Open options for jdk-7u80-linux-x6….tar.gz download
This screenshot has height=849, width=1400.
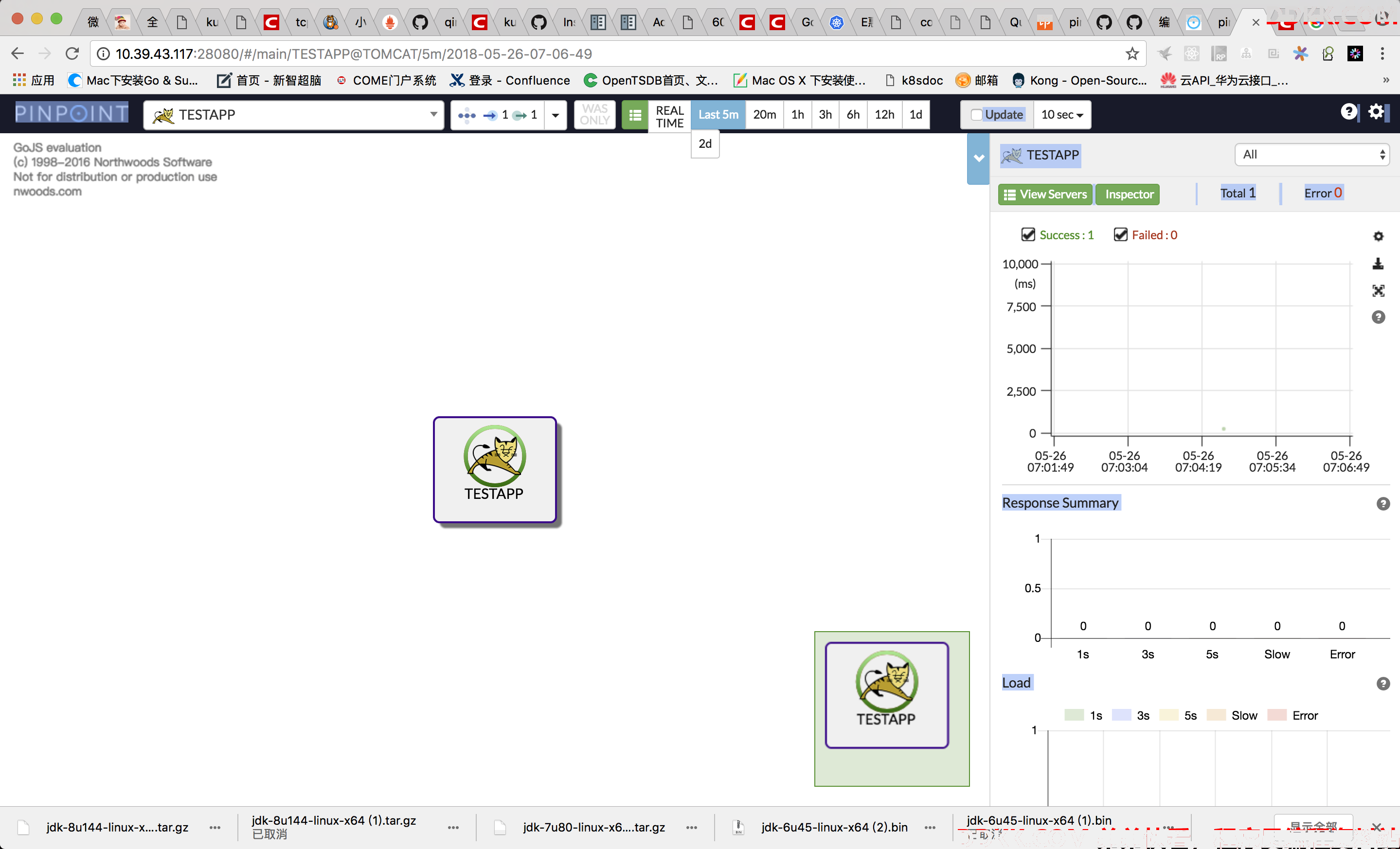tap(691, 828)
